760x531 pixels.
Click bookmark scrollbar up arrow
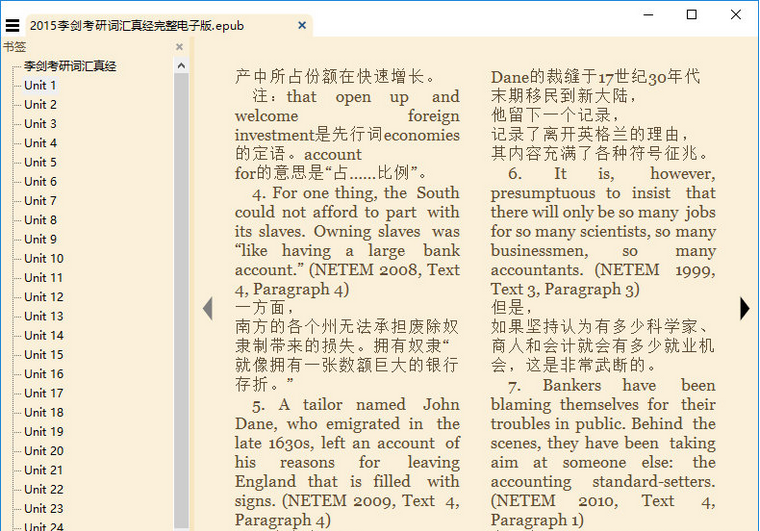[x=181, y=65]
